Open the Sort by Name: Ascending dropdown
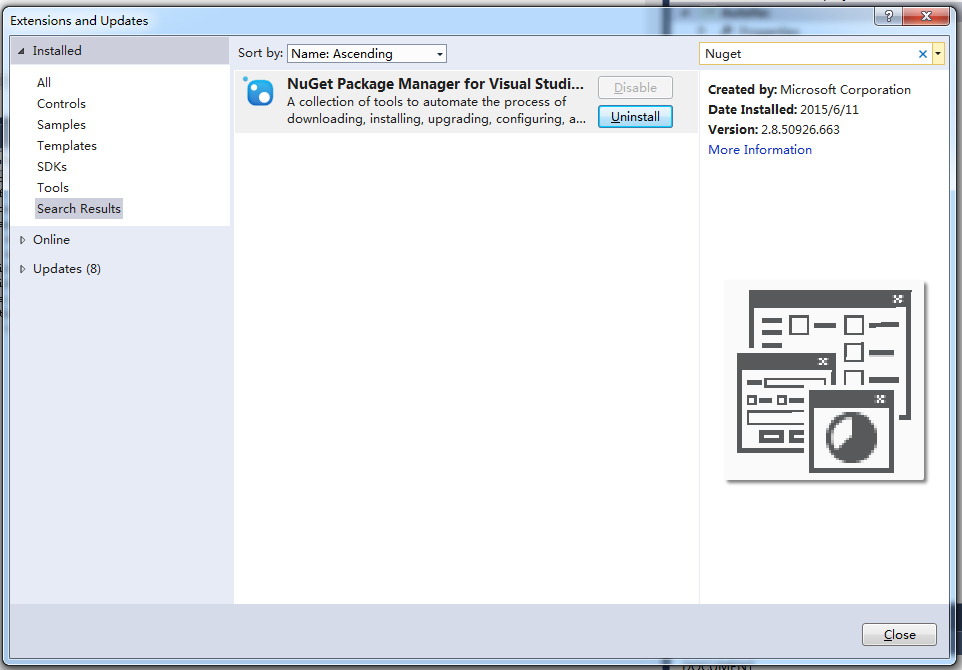 (x=367, y=54)
